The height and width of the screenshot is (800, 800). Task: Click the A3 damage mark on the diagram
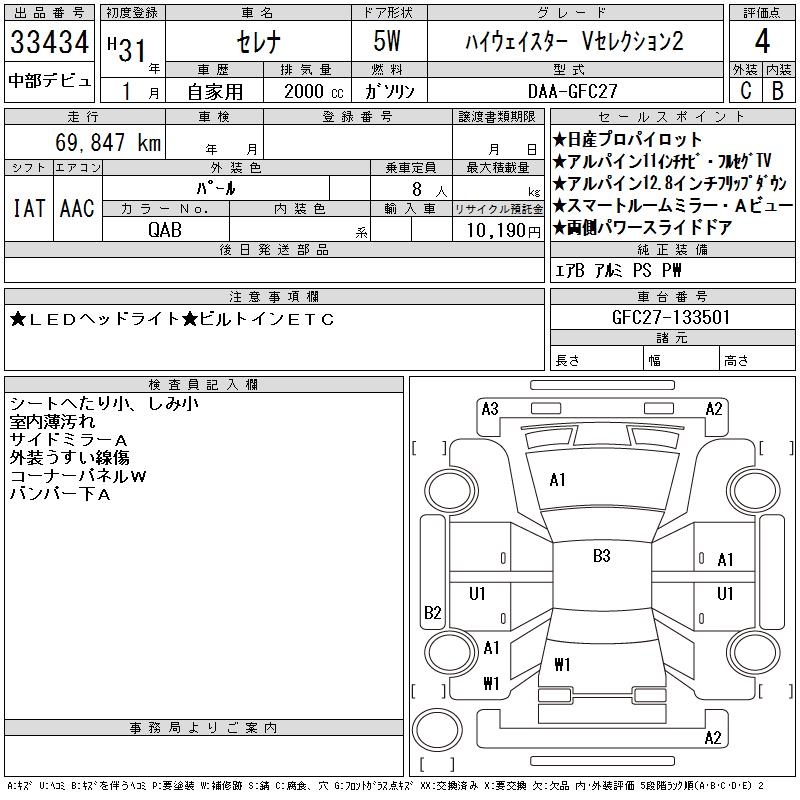pyautogui.click(x=490, y=408)
